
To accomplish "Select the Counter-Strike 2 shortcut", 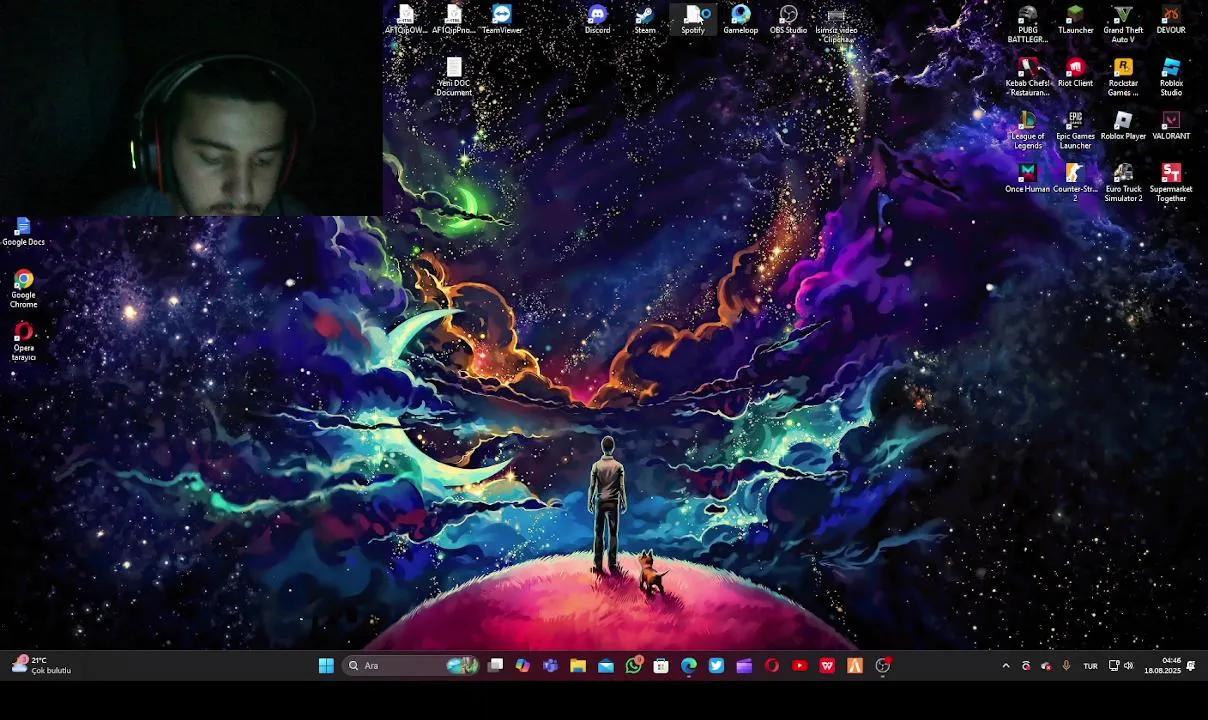I will 1075,183.
